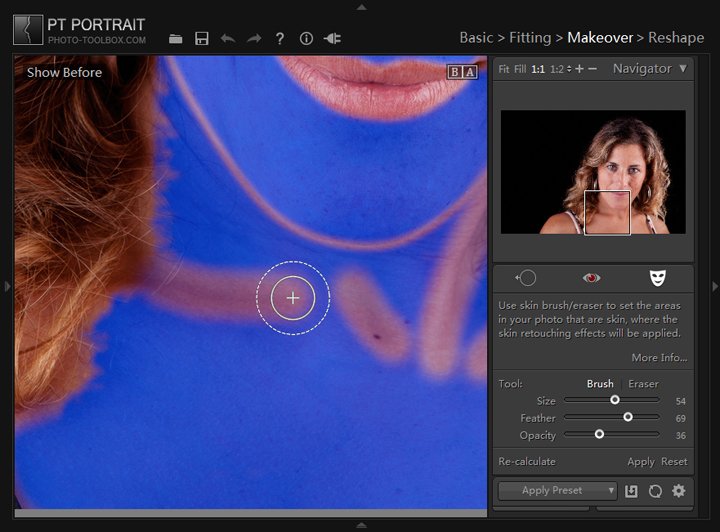This screenshot has width=720, height=532.
Task: Toggle the B|A before/after comparison view
Action: 462,72
